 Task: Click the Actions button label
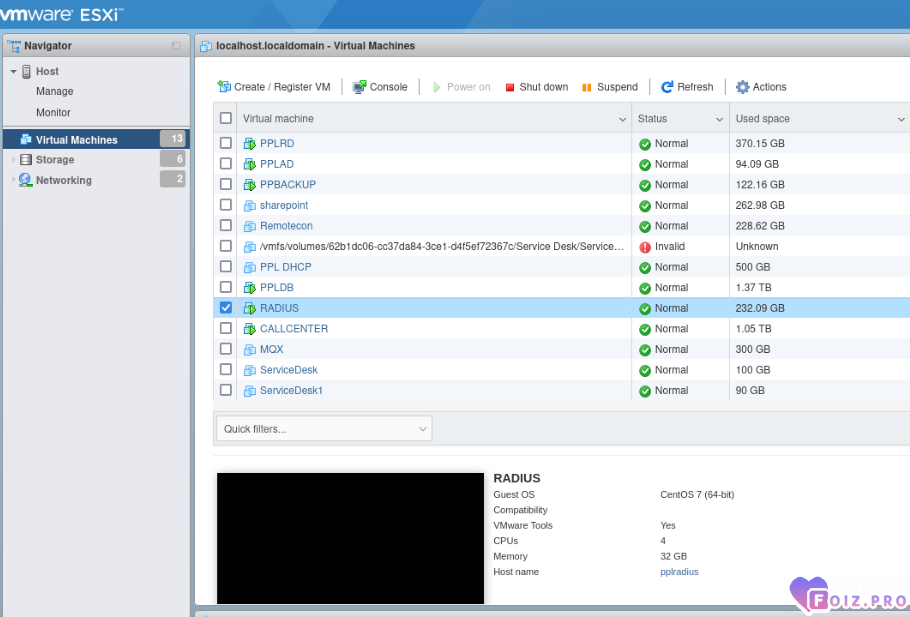coord(770,87)
